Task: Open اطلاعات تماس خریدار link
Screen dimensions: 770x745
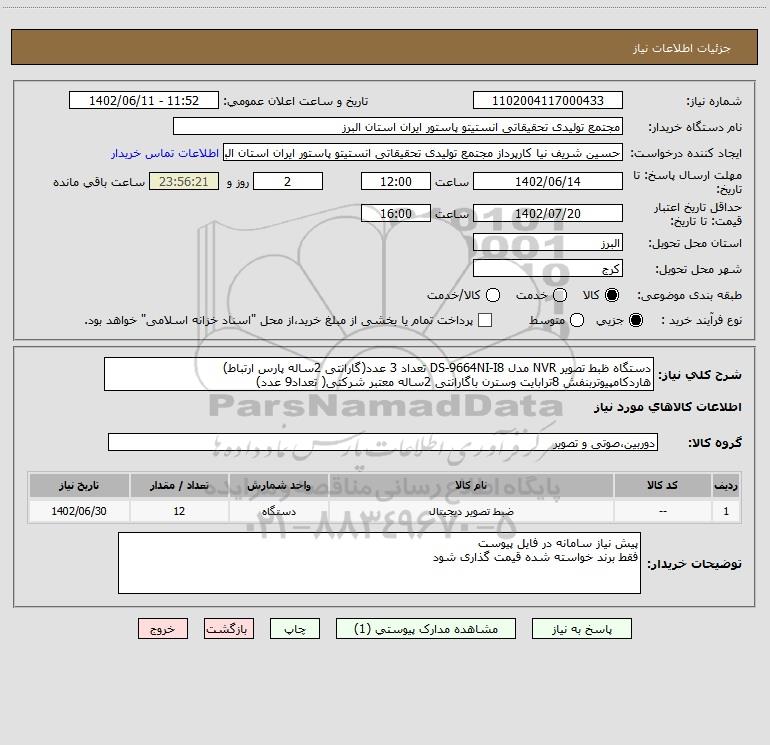Action: 165,153
